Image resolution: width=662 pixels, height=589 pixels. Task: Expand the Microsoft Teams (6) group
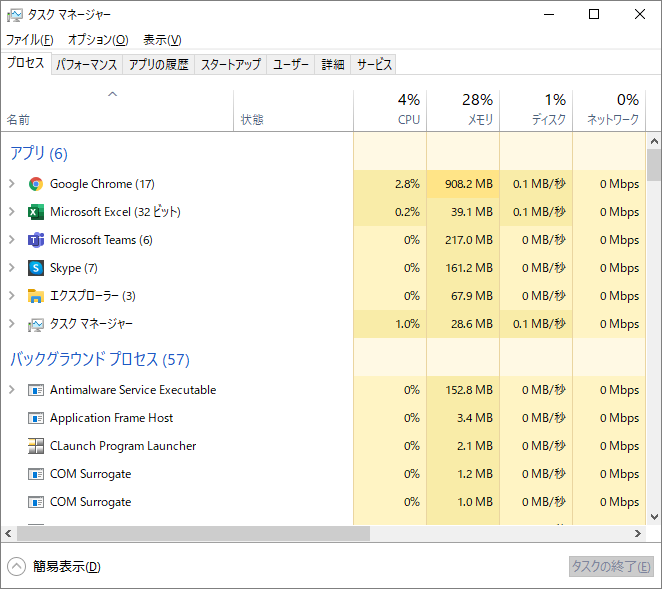click(12, 240)
